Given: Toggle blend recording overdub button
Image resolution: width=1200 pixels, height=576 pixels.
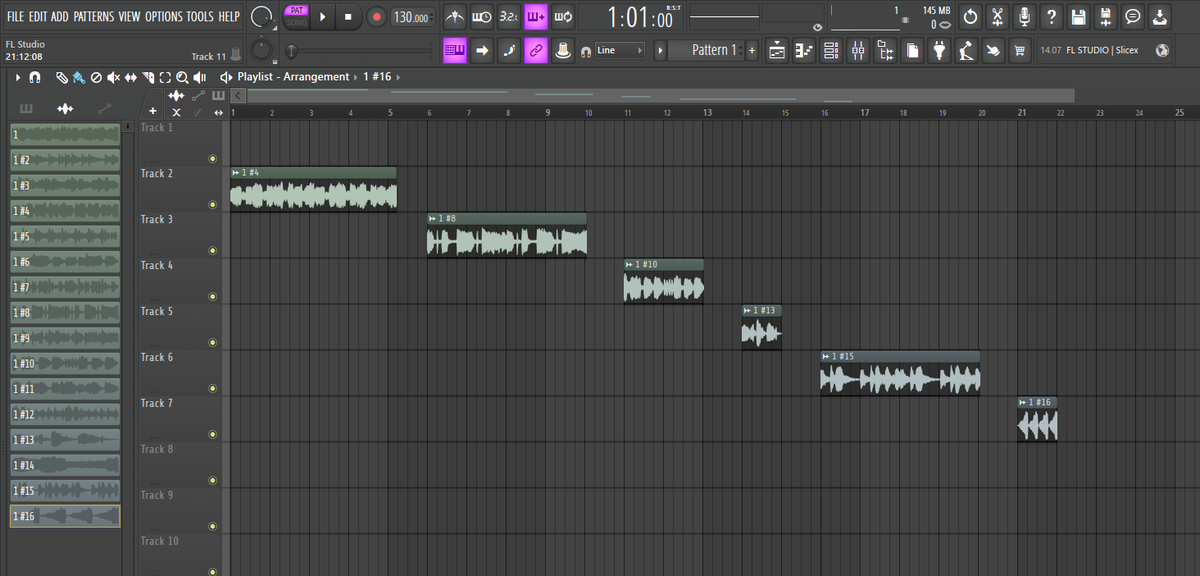Looking at the screenshot, I should click(x=536, y=17).
